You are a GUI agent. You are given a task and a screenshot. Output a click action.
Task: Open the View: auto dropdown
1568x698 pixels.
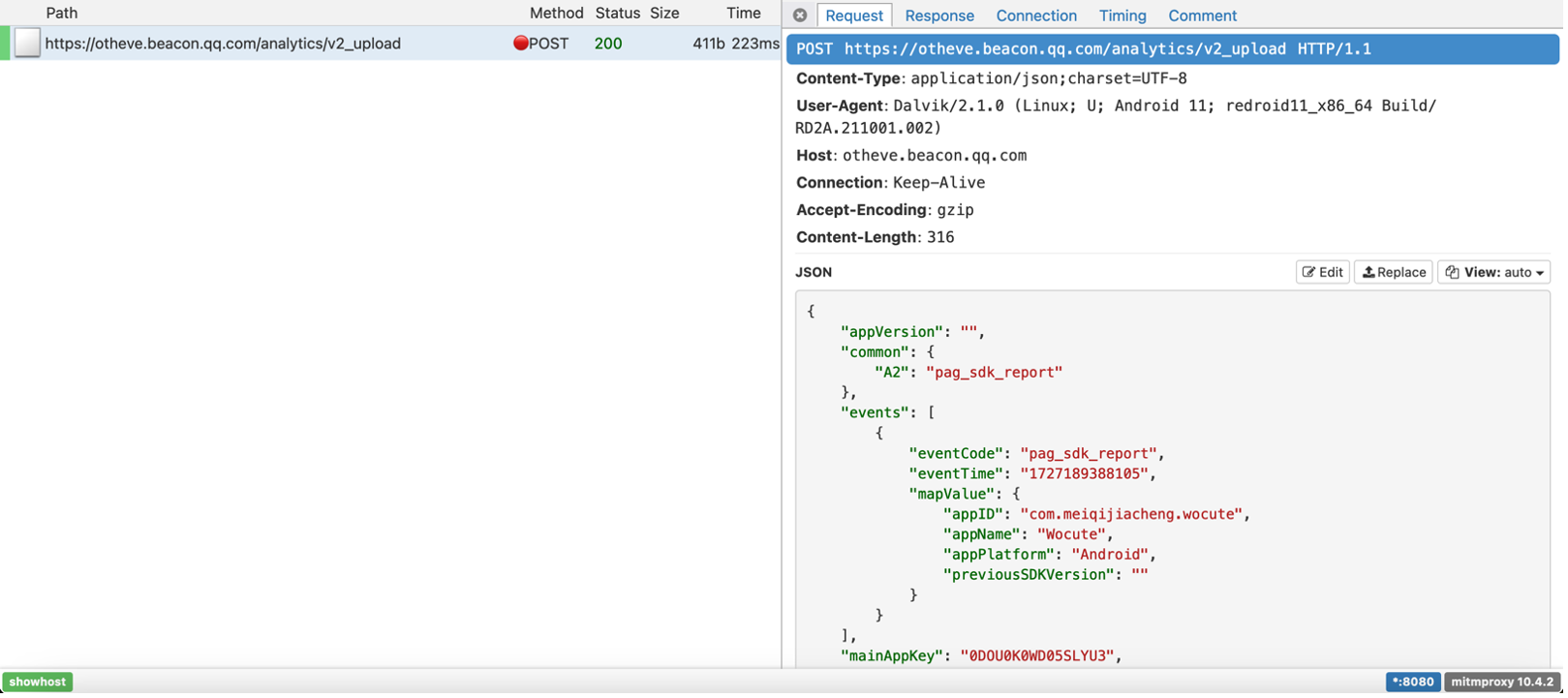(x=1493, y=272)
